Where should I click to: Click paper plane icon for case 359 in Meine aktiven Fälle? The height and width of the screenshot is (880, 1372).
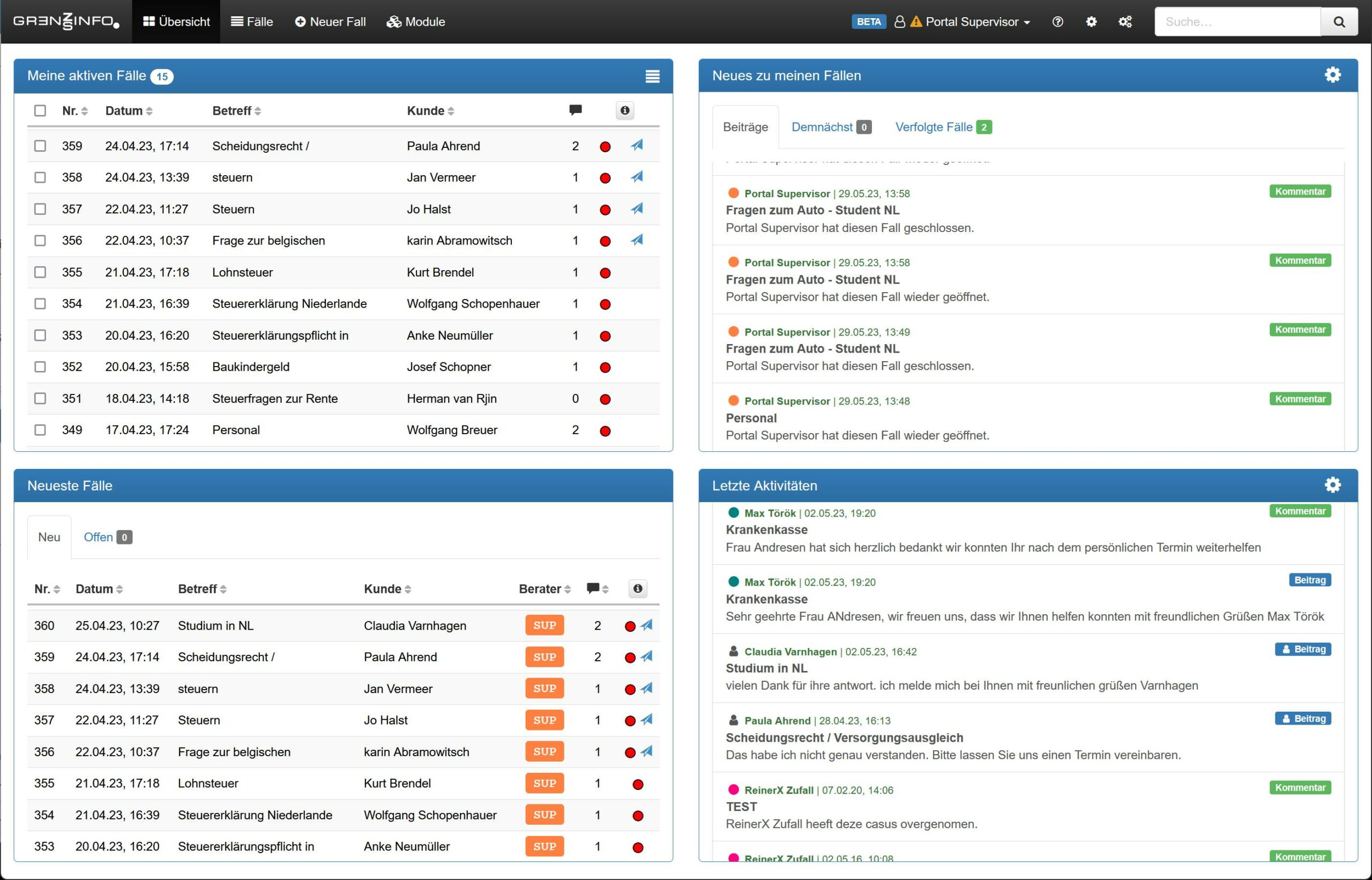point(637,145)
